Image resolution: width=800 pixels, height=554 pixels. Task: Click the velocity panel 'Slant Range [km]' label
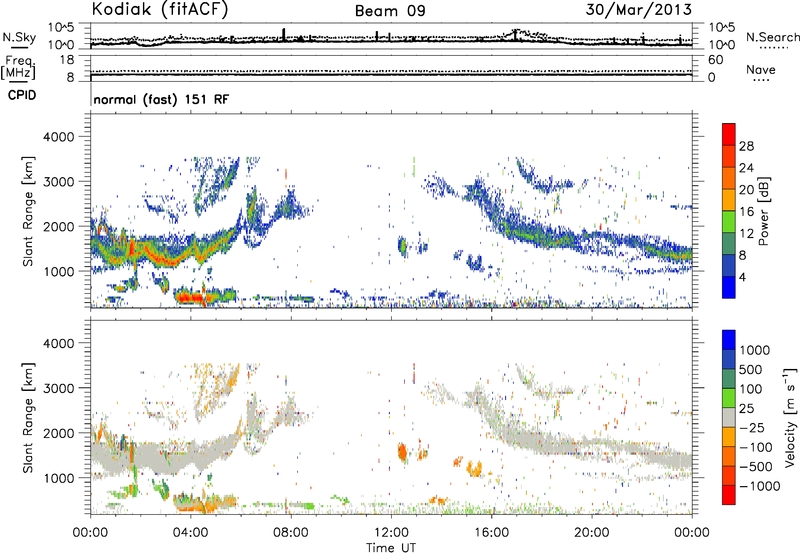(x=29, y=417)
